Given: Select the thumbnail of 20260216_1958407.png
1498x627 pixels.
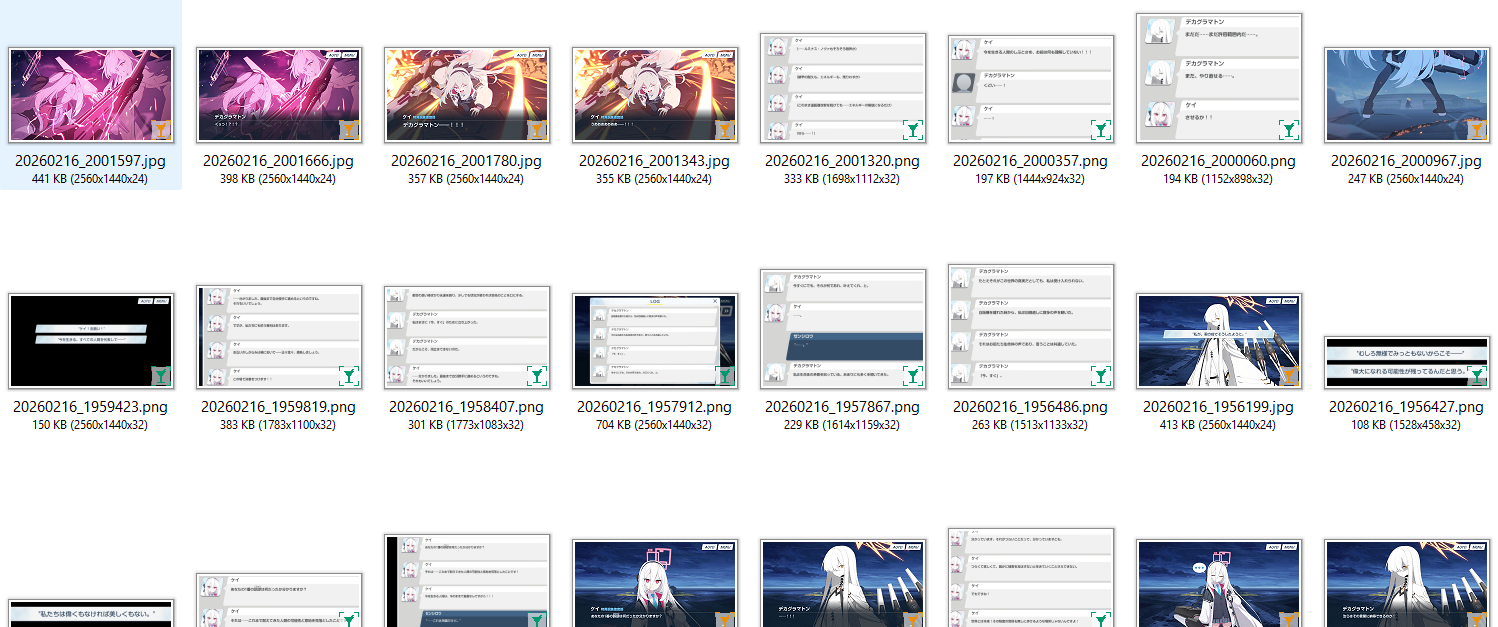Looking at the screenshot, I should click(x=467, y=338).
